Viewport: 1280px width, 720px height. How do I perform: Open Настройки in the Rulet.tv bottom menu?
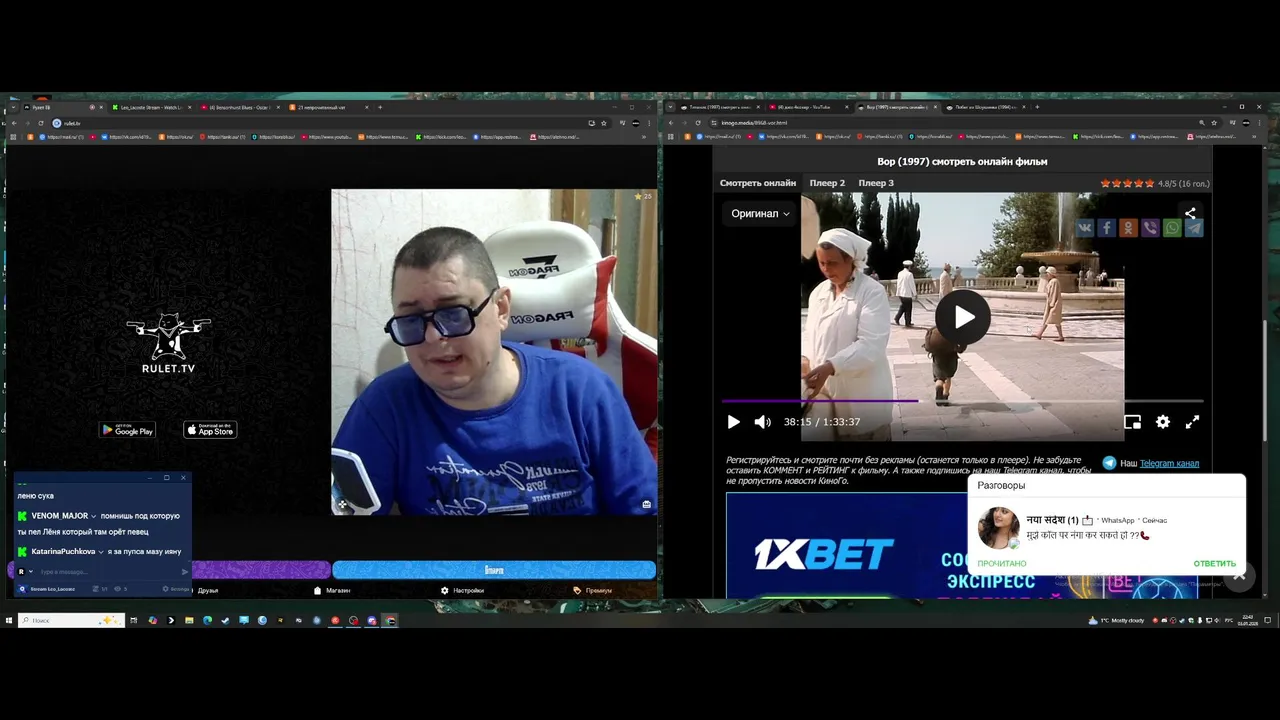click(x=462, y=590)
